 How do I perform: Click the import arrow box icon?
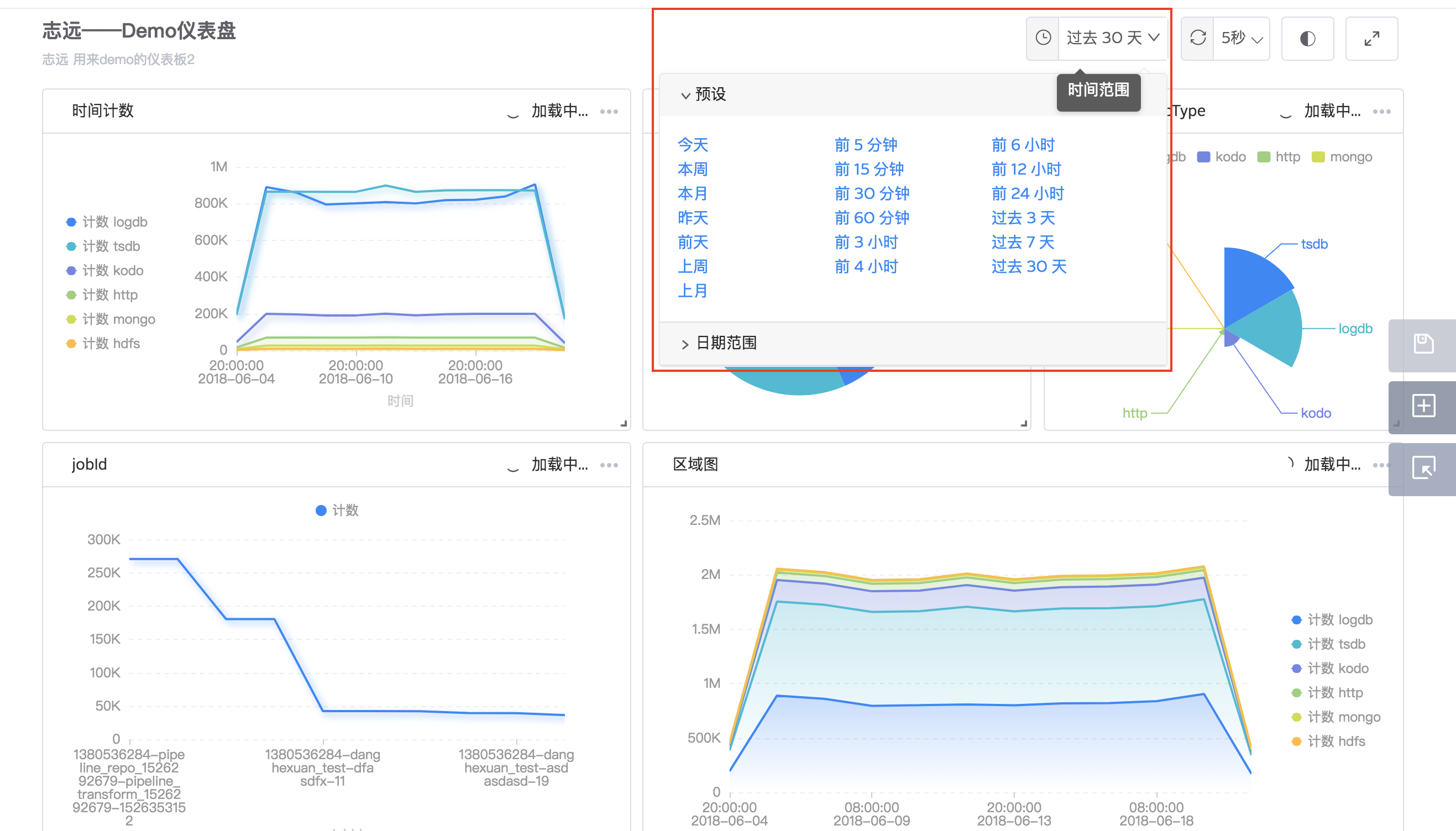[1423, 468]
